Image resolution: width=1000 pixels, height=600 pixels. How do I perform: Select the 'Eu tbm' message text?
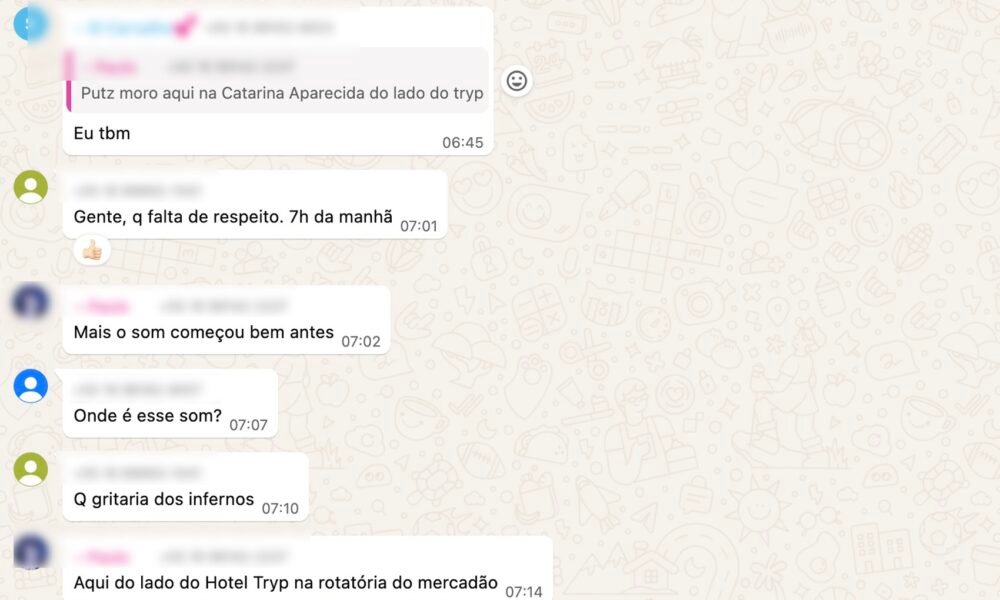102,133
